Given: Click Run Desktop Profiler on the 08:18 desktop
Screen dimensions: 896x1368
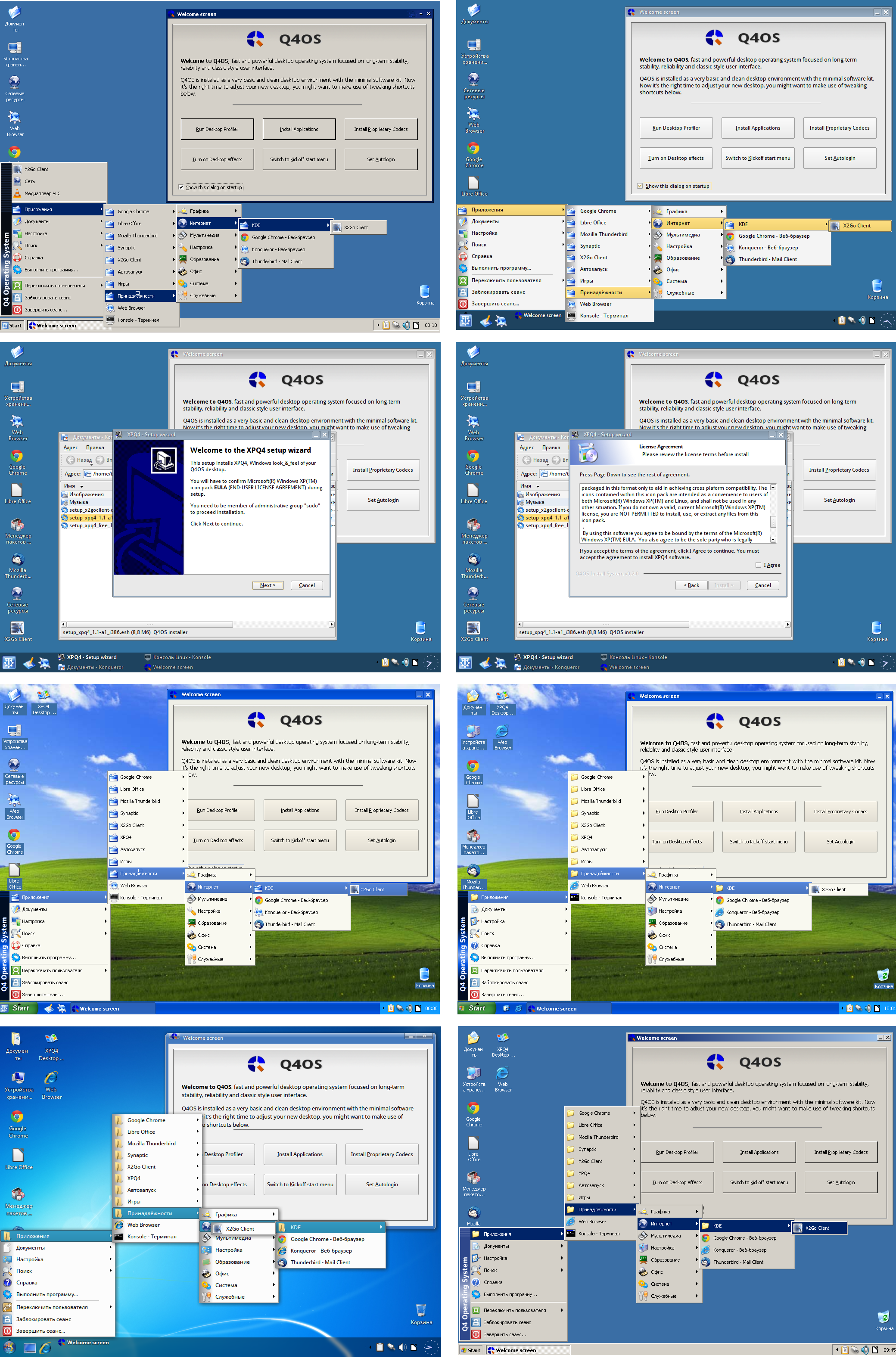Looking at the screenshot, I should (x=217, y=129).
